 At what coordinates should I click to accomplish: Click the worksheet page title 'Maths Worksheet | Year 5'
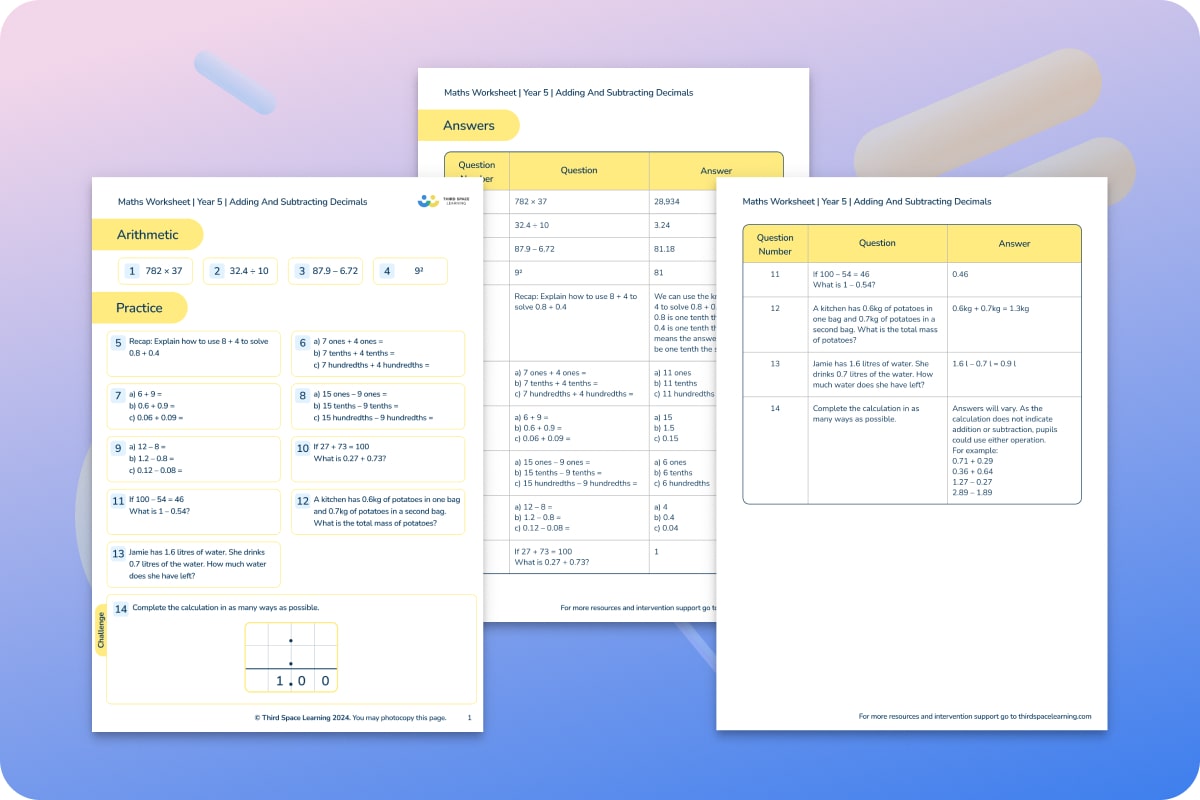[x=242, y=202]
